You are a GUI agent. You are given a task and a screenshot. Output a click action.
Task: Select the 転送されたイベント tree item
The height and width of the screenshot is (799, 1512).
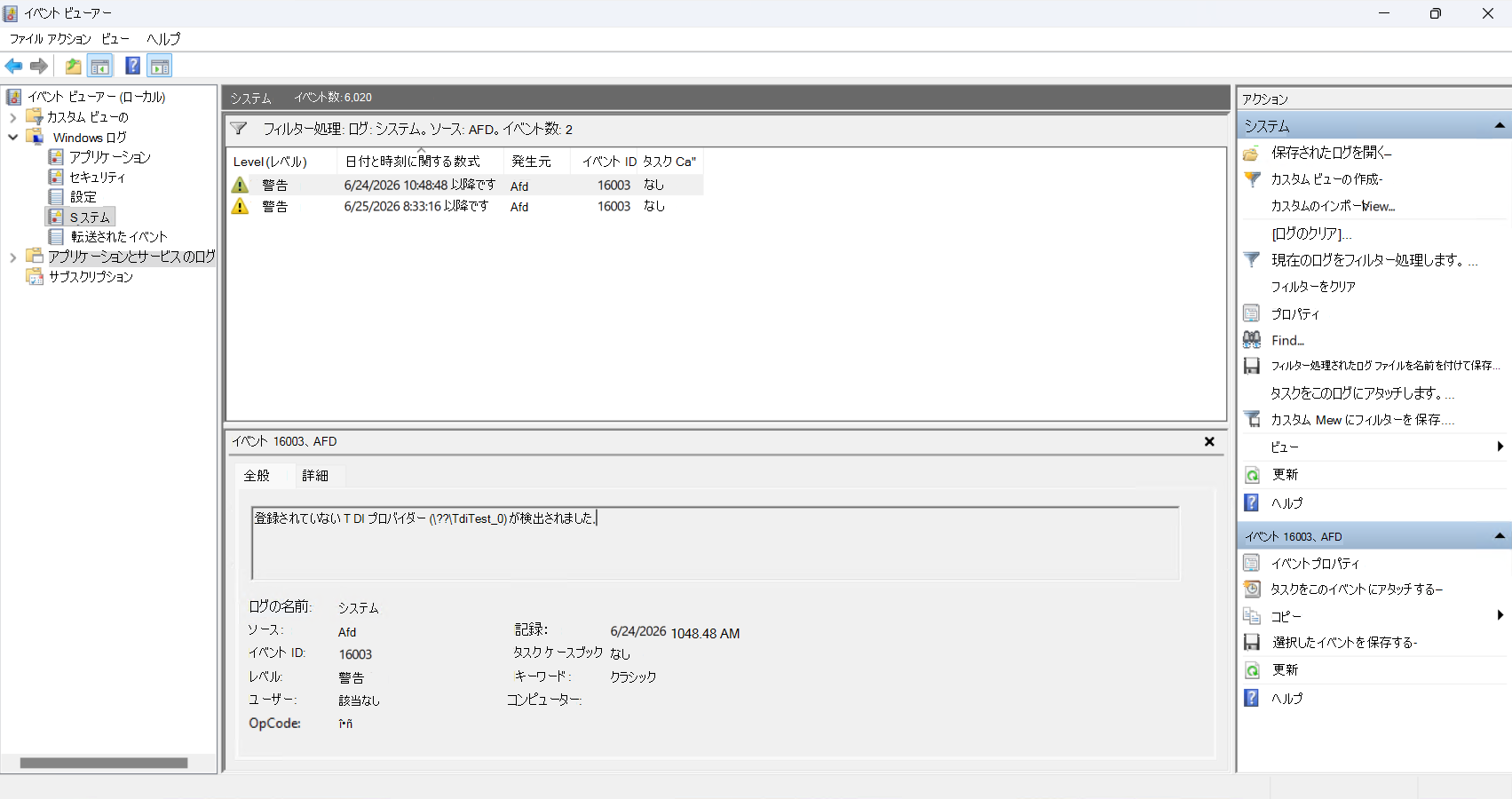[119, 237]
